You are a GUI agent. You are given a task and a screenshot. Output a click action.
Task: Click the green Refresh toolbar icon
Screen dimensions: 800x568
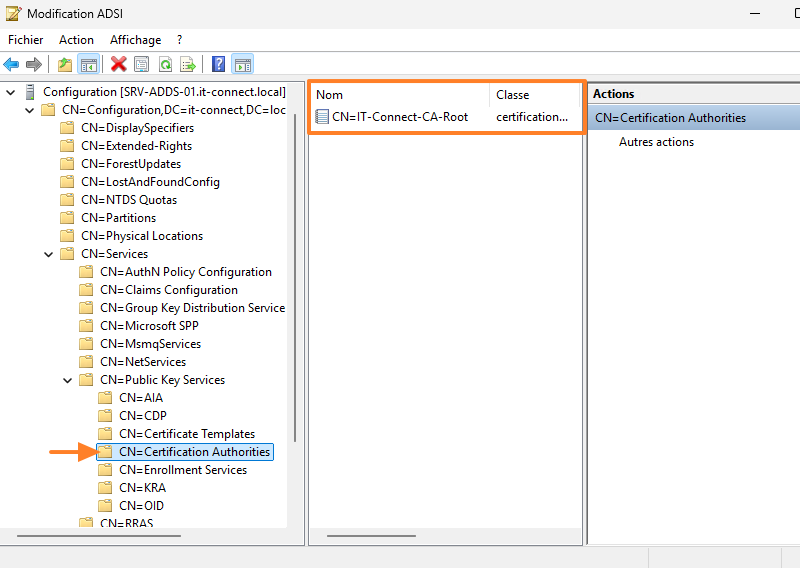165,65
